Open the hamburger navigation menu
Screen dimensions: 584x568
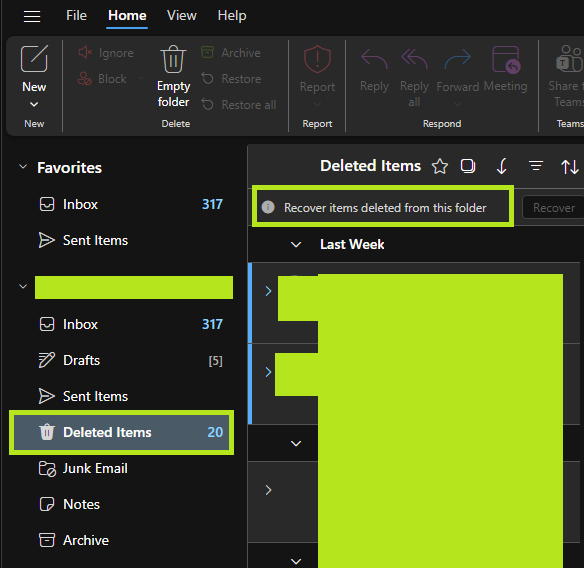click(x=32, y=16)
